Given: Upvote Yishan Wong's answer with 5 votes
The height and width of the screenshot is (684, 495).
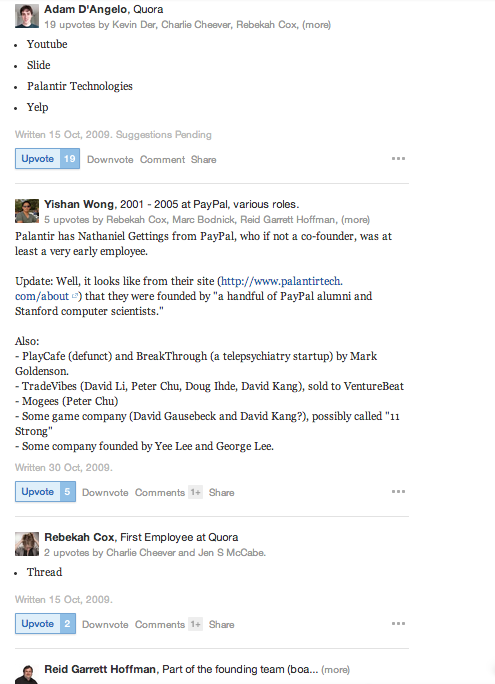Looking at the screenshot, I should (45, 492).
